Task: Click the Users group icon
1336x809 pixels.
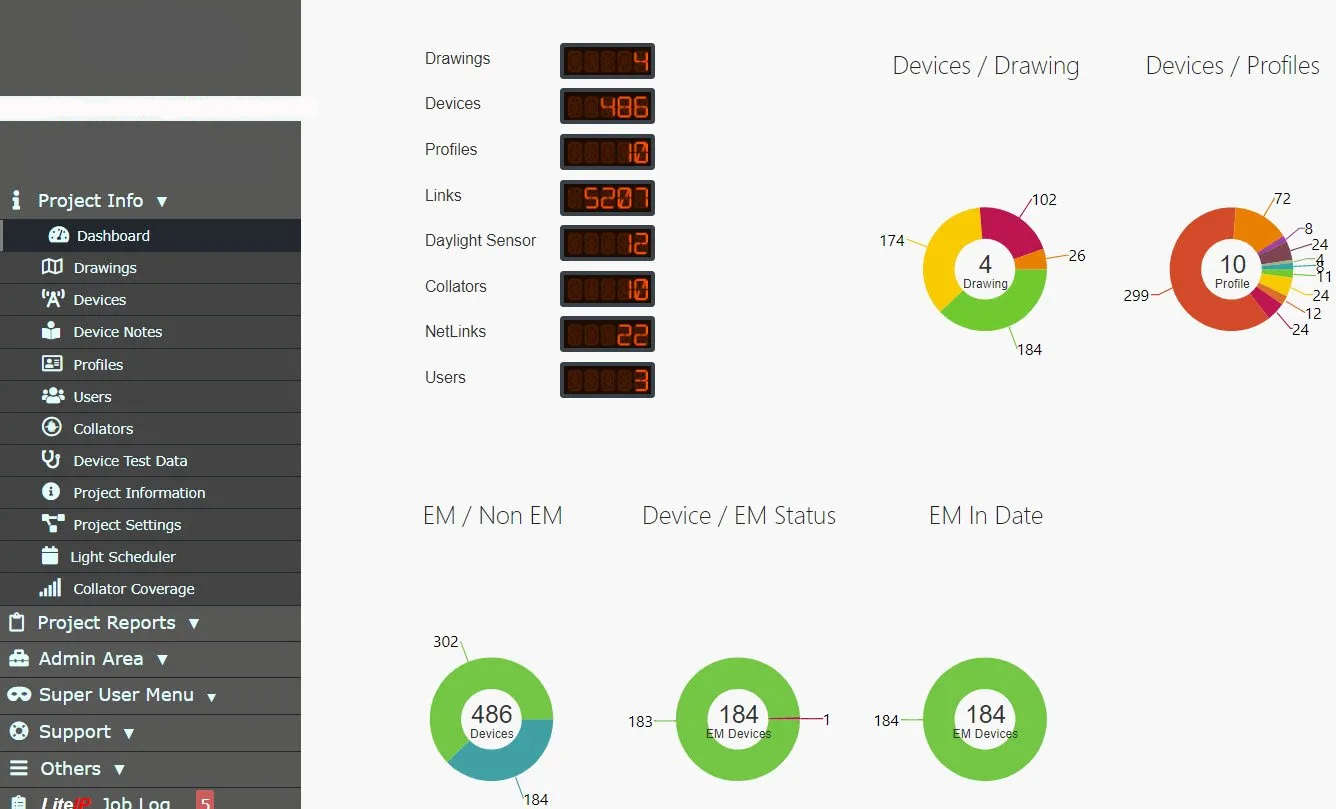Action: tap(52, 396)
